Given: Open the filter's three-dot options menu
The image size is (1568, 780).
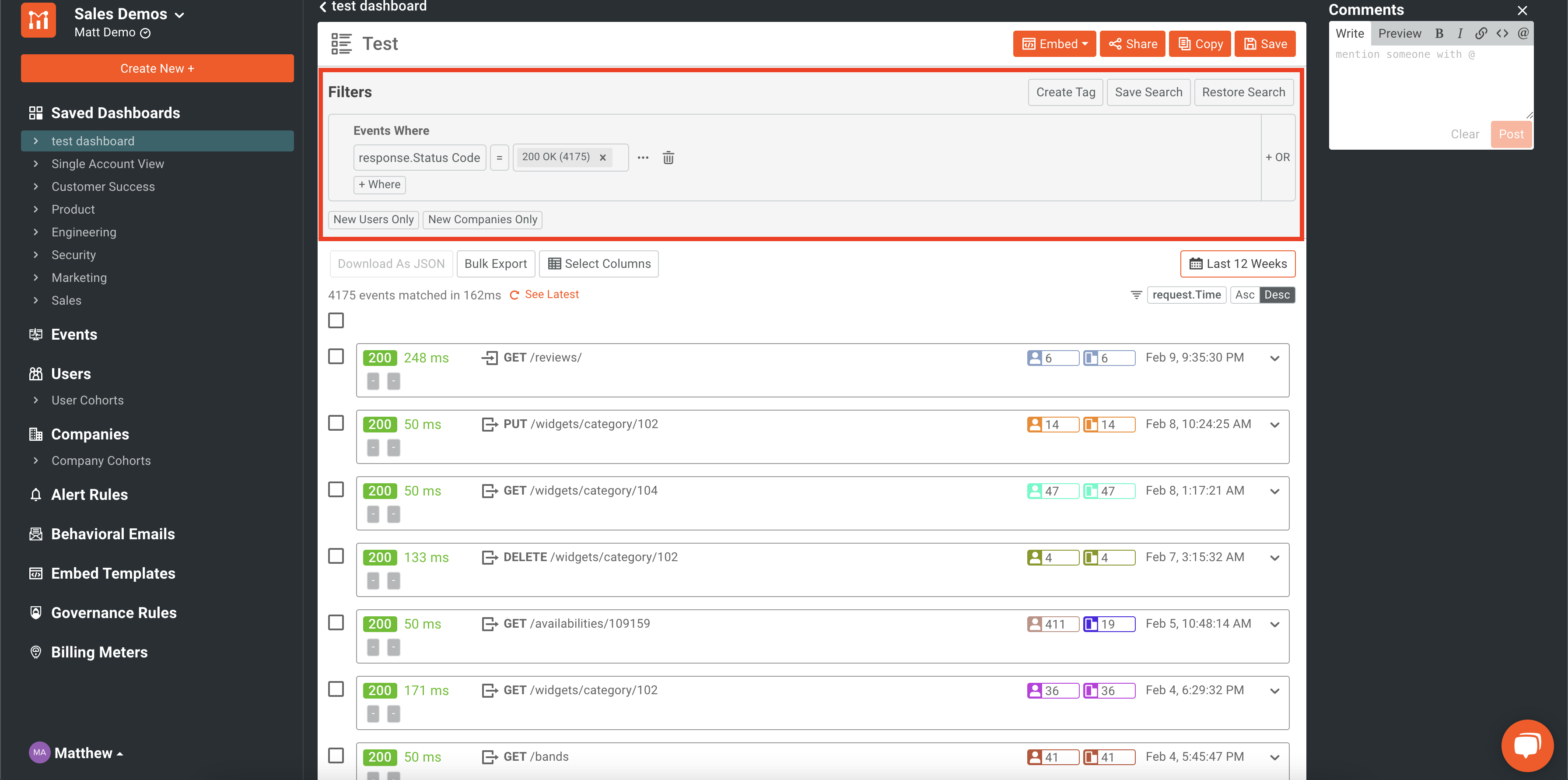Looking at the screenshot, I should click(643, 158).
